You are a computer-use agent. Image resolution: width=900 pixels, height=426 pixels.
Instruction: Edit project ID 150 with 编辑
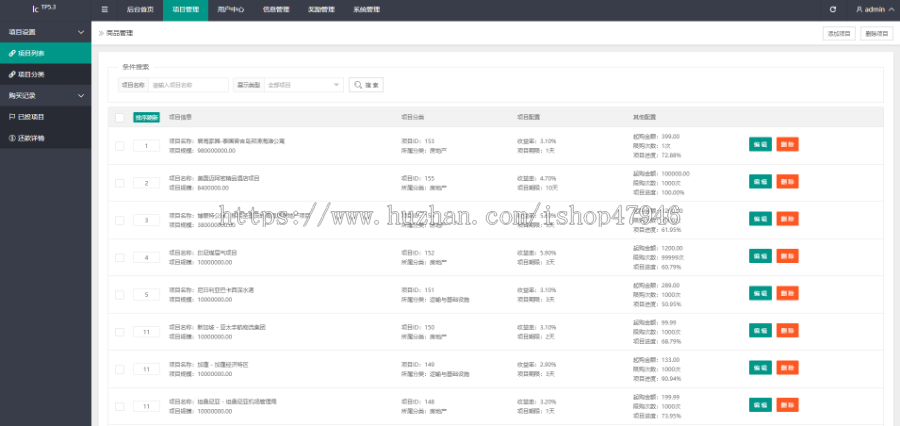761,331
